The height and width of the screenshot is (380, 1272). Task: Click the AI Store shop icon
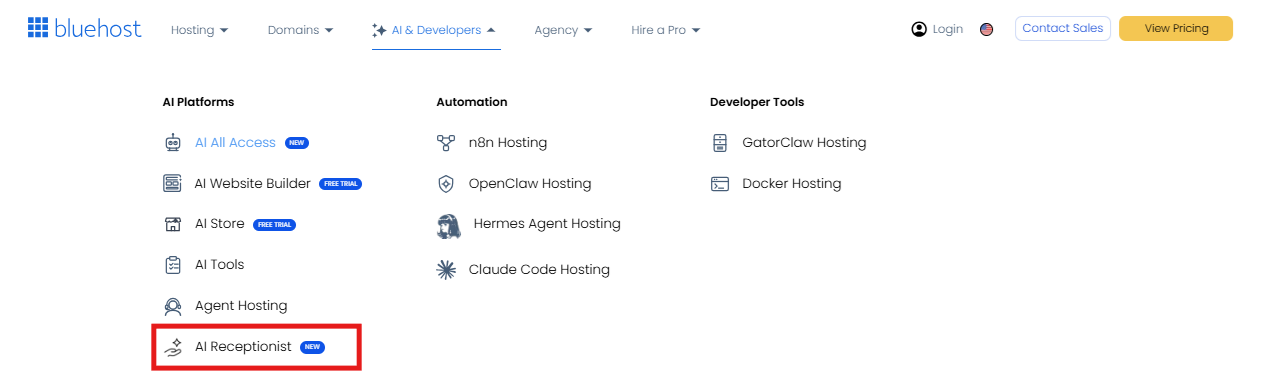click(173, 224)
